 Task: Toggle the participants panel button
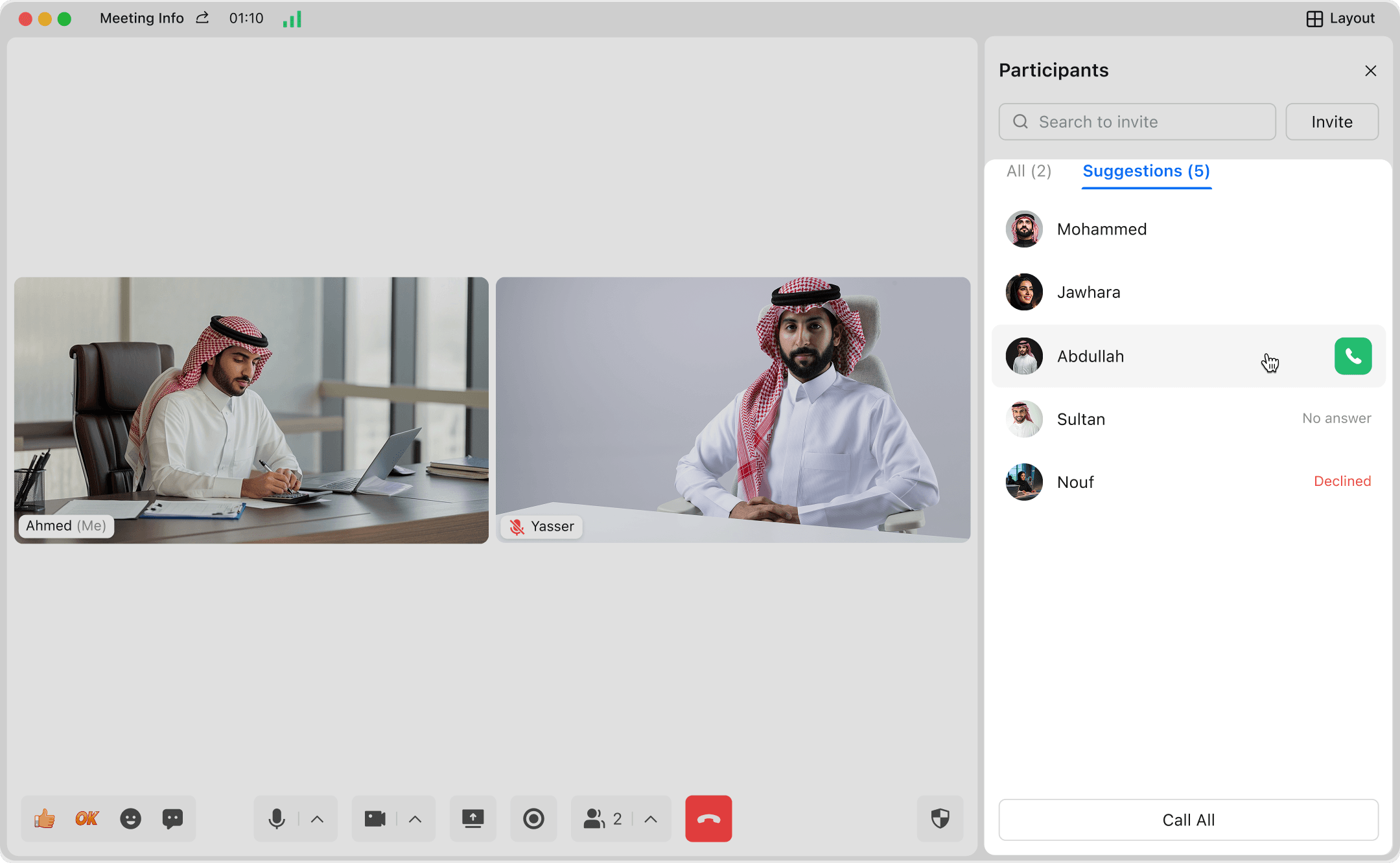coord(603,819)
